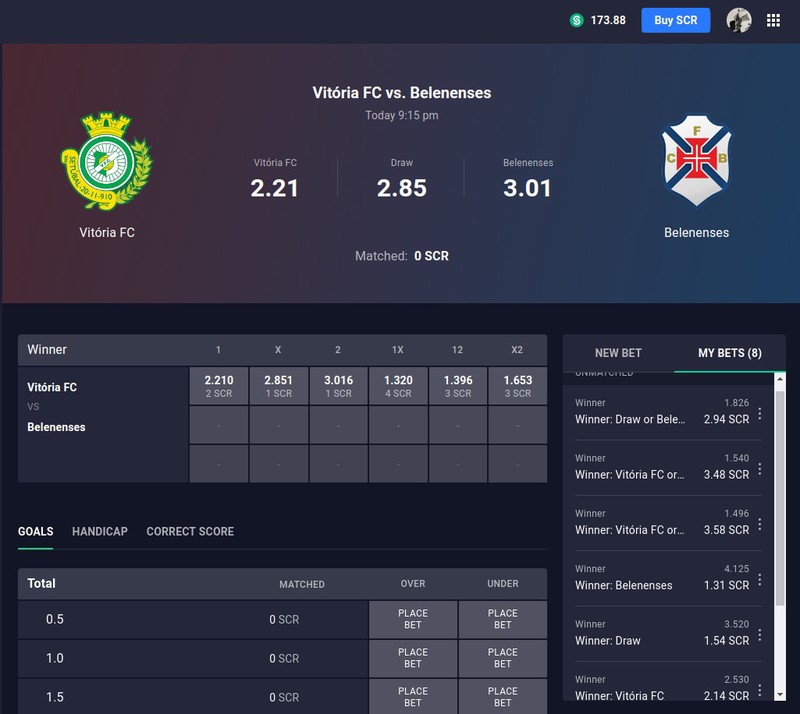
Task: Click the green SCR balance coin icon
Action: [x=577, y=20]
